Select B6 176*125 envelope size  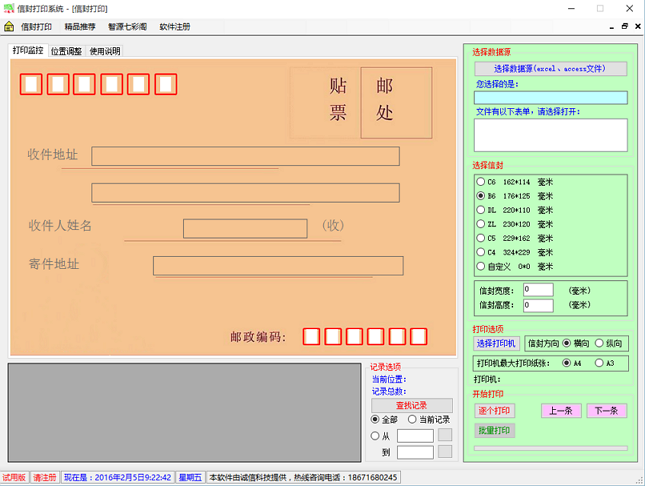click(514, 196)
